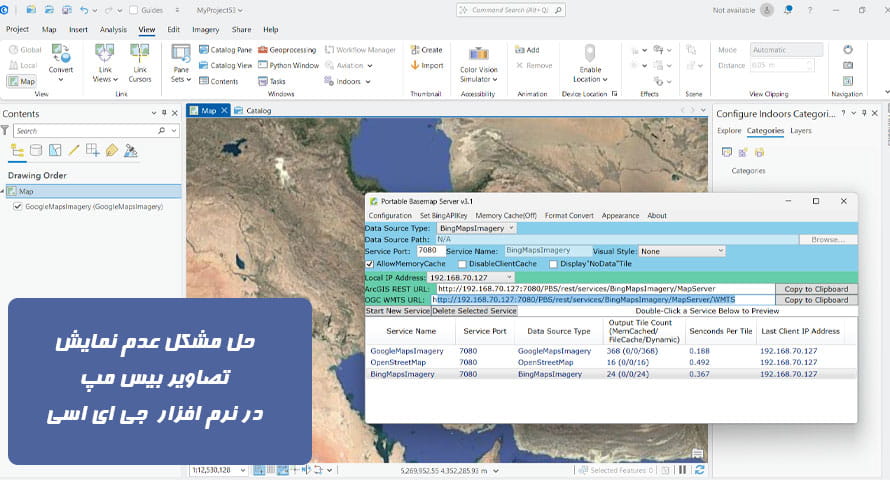Open the Local IP Address dropdown
Image resolution: width=890 pixels, height=480 pixels.
(x=471, y=277)
